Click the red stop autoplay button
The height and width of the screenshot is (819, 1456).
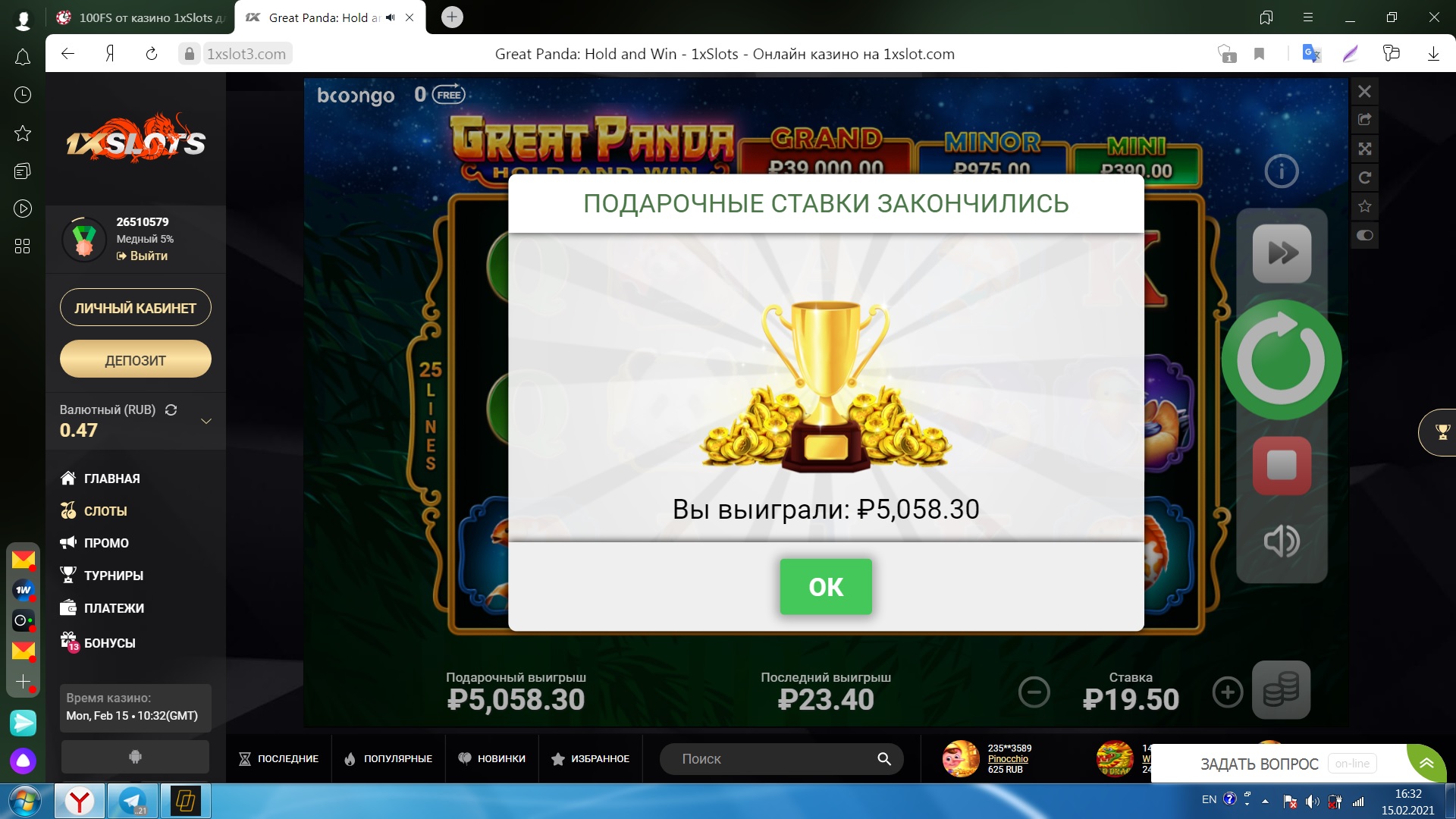click(x=1282, y=466)
